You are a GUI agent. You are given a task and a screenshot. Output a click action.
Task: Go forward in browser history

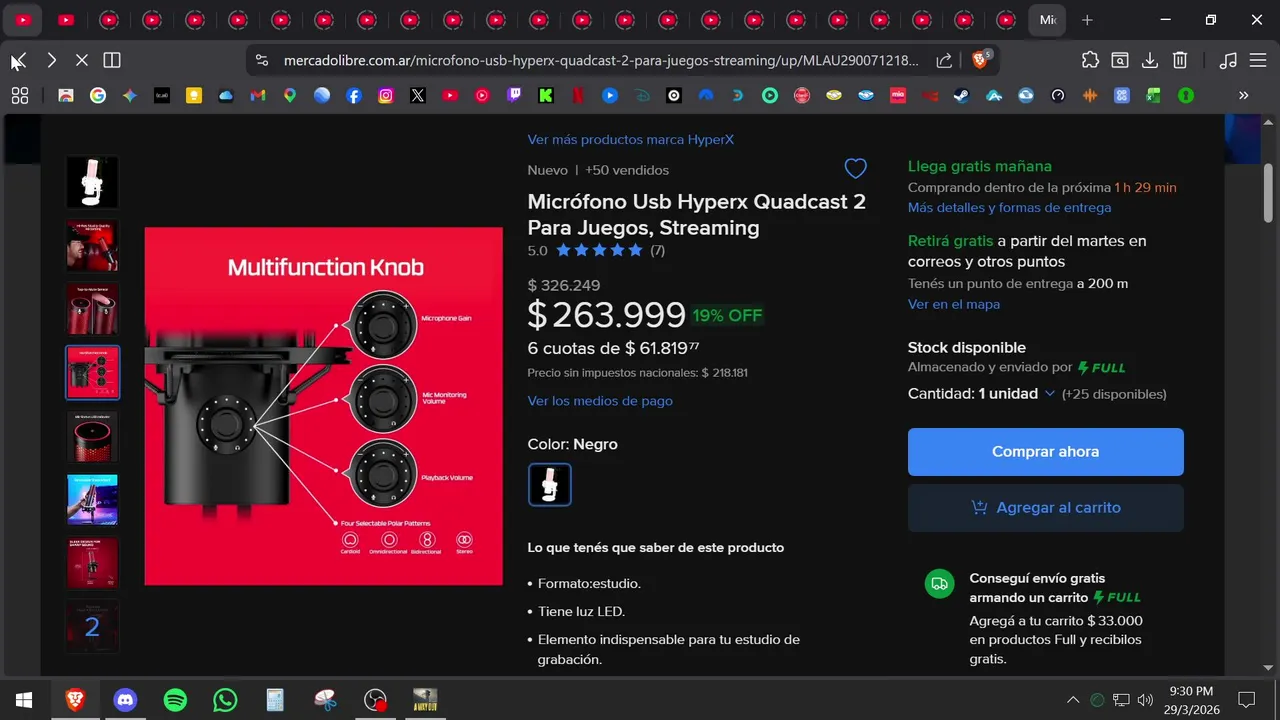pos(51,60)
